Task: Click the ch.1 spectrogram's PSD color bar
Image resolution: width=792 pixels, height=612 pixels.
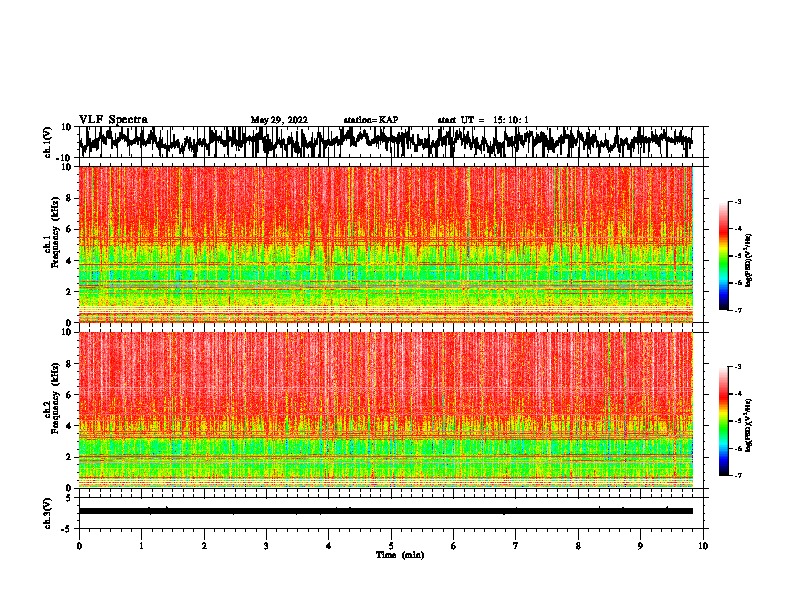Action: click(724, 256)
